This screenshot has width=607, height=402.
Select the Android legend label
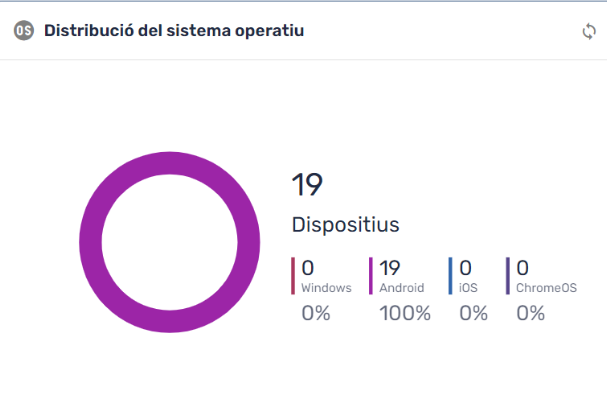(x=402, y=288)
